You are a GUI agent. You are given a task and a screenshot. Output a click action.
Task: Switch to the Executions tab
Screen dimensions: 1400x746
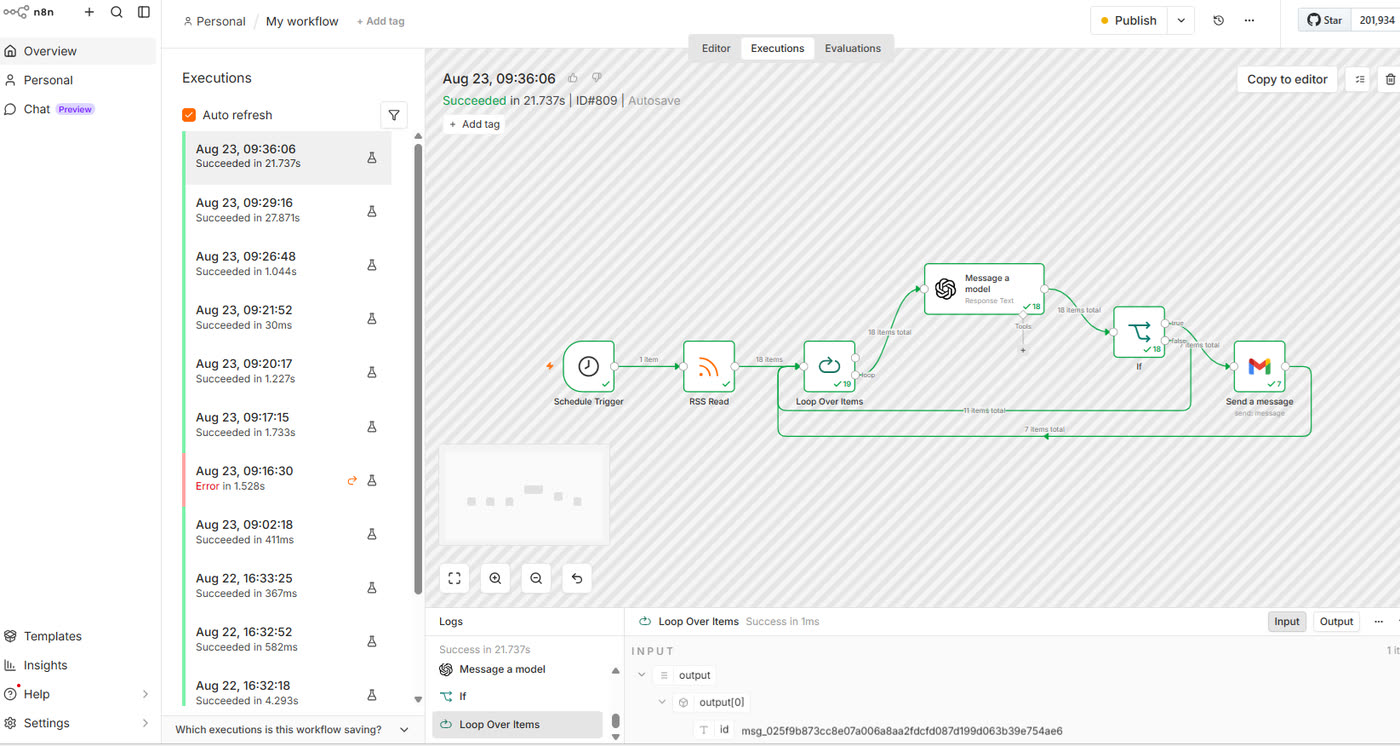(777, 48)
